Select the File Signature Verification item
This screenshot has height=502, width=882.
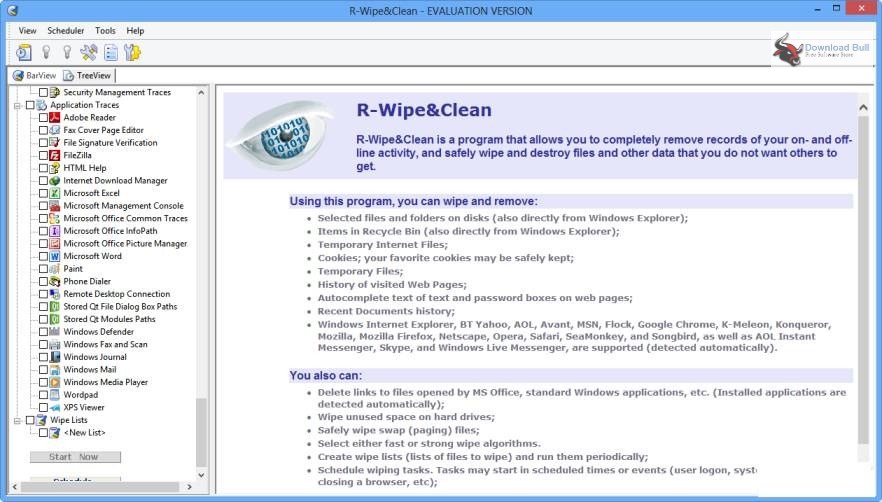coord(110,143)
